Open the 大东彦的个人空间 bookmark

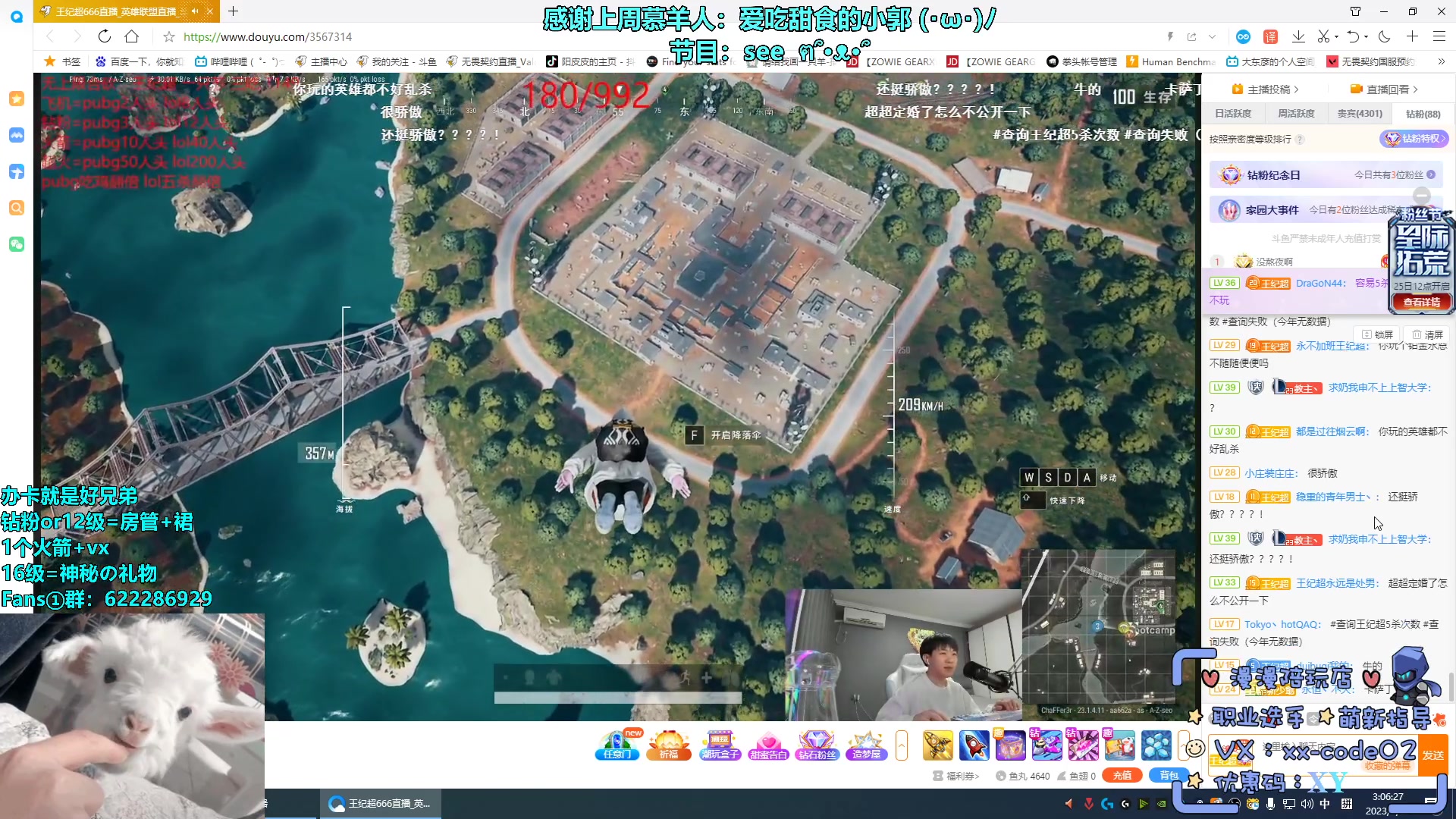pyautogui.click(x=1270, y=61)
